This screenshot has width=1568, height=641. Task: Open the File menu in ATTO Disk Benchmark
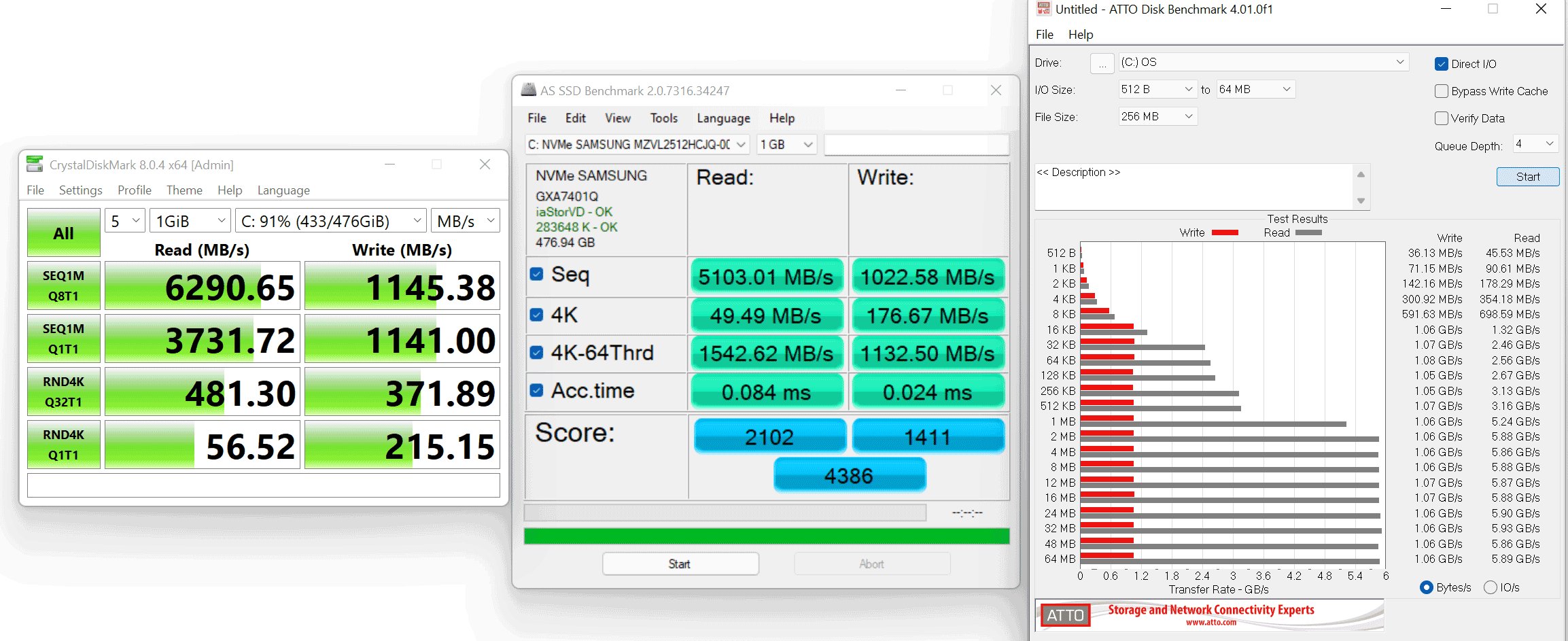1044,35
